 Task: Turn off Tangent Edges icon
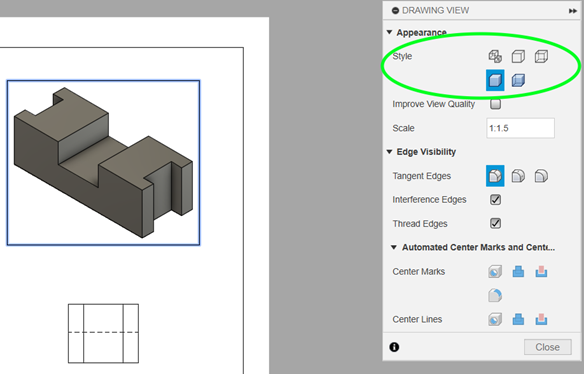point(541,176)
